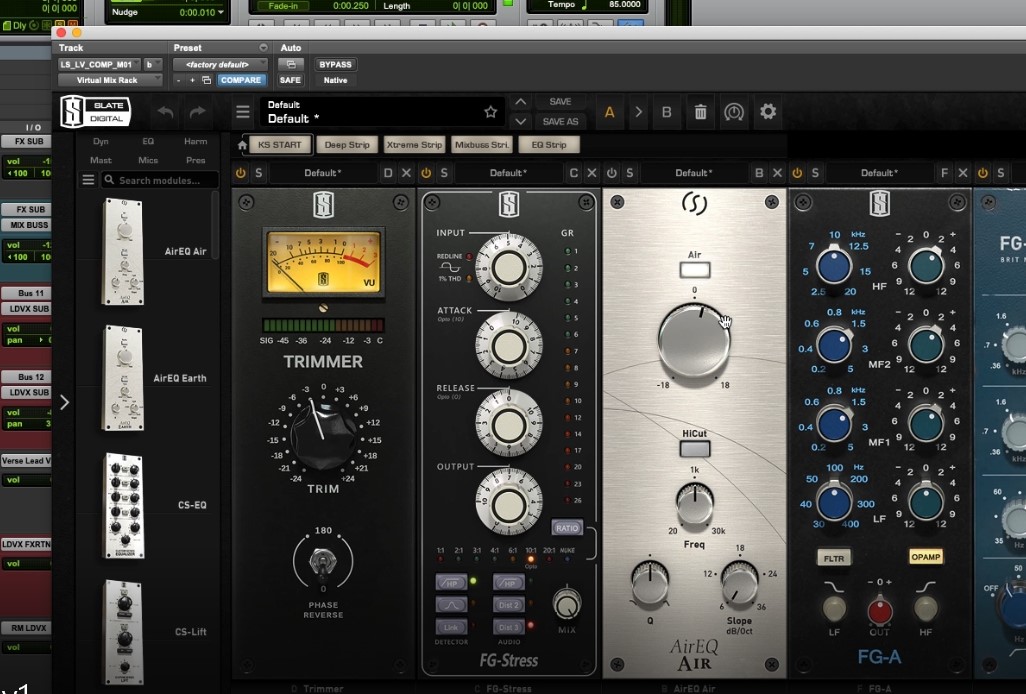Image resolution: width=1026 pixels, height=694 pixels.
Task: Toggle the FLTR button on FG-A
Action: point(834,558)
